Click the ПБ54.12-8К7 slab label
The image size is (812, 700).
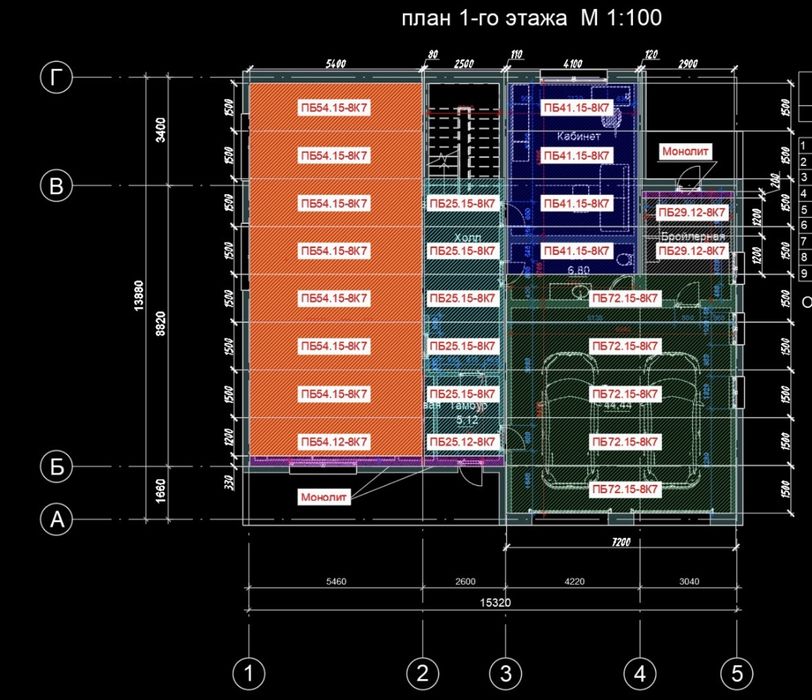(334, 442)
